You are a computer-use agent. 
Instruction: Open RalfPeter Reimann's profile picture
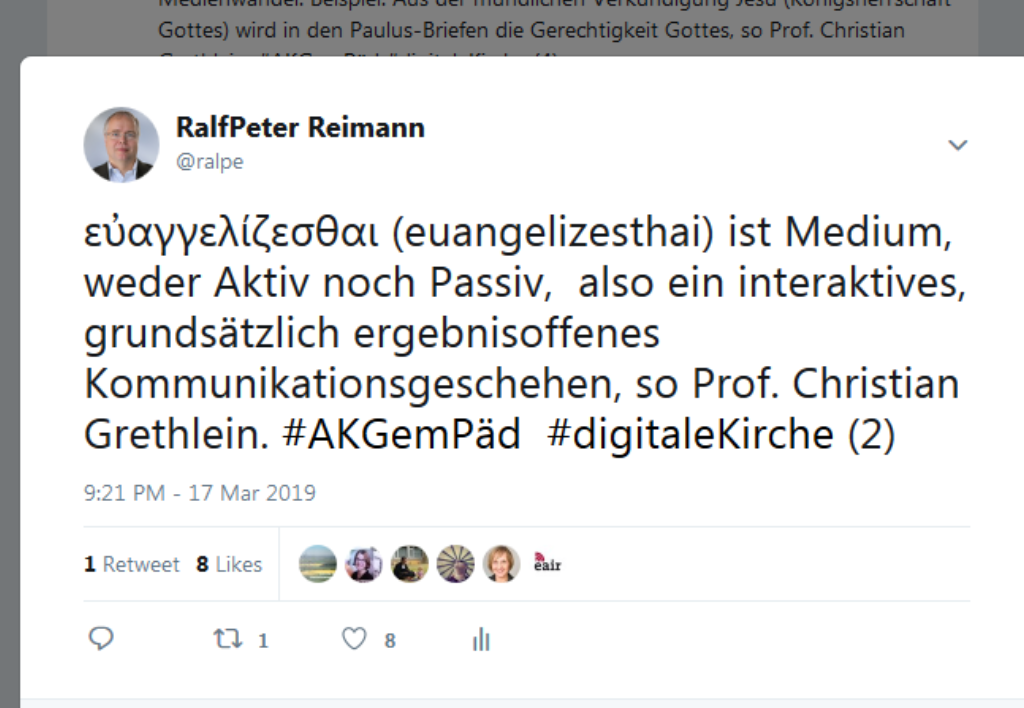coord(121,144)
